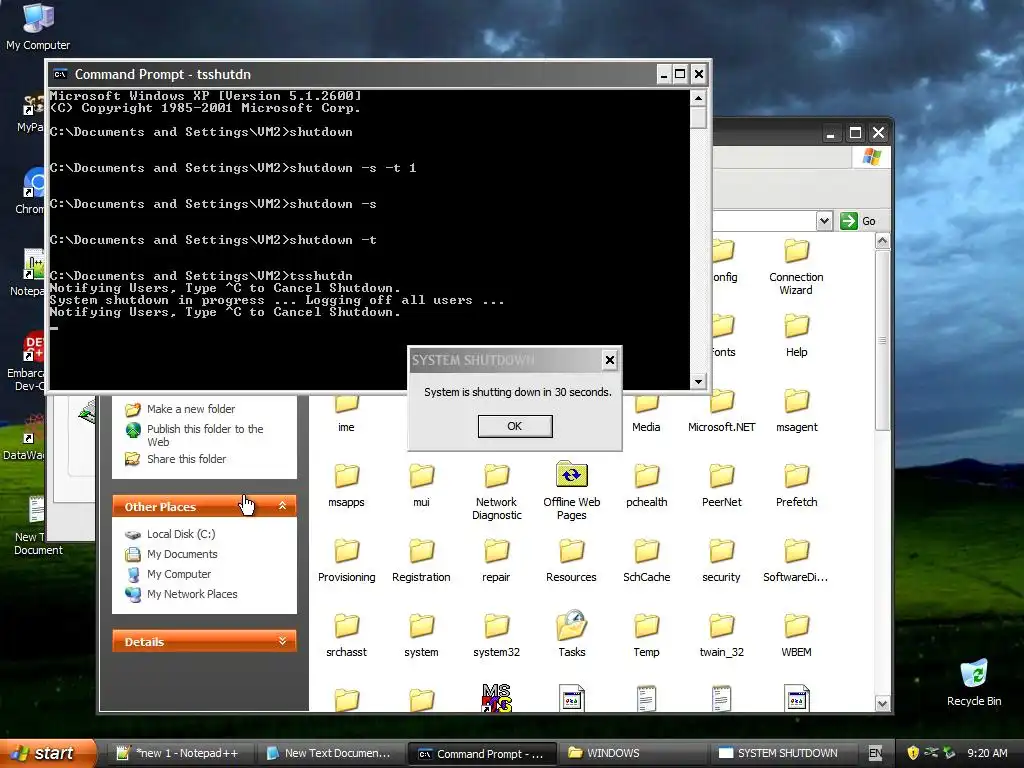Click the Go button in address bar

858,221
